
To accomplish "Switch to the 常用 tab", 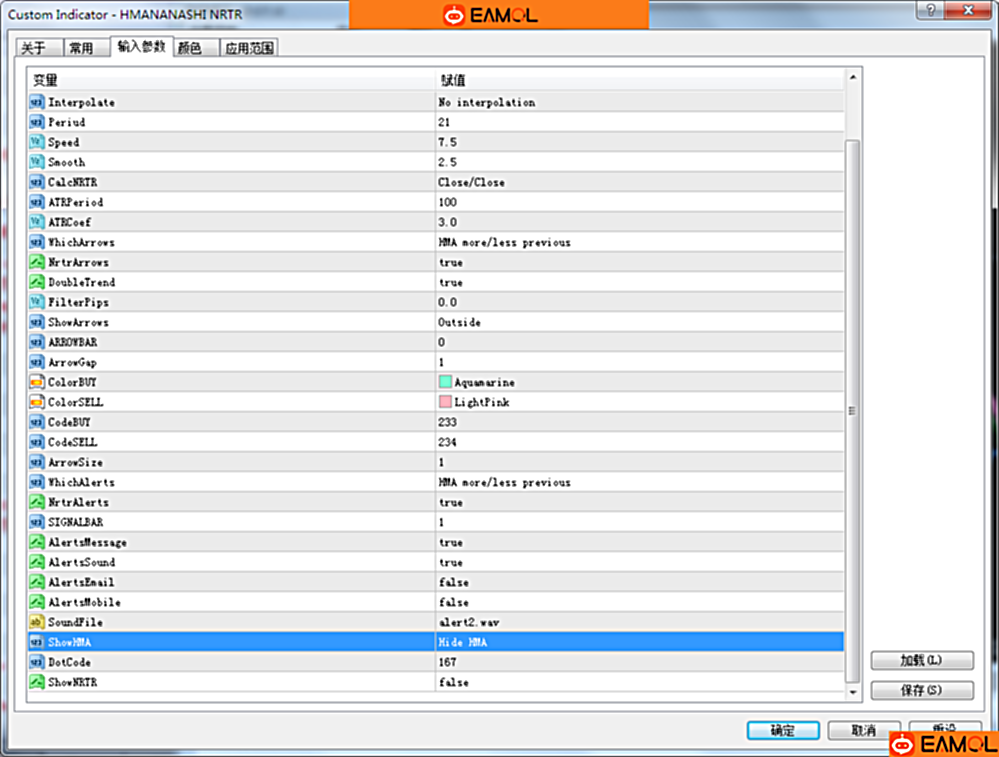I will (x=86, y=48).
